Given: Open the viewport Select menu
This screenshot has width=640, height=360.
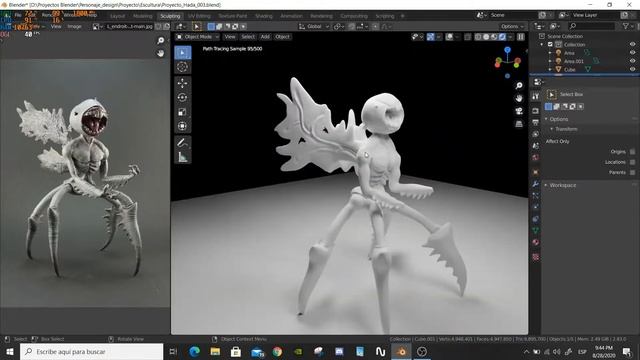Looking at the screenshot, I should [248, 37].
